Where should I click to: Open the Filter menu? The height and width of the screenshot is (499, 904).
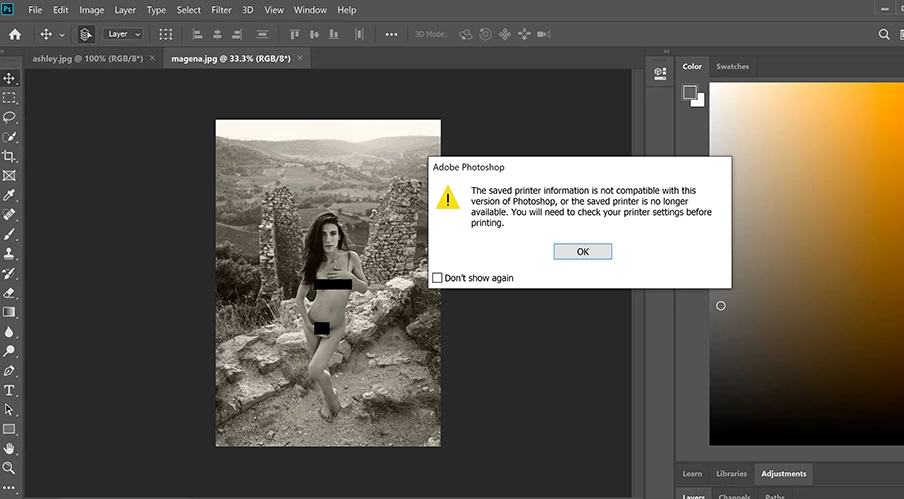pos(221,10)
